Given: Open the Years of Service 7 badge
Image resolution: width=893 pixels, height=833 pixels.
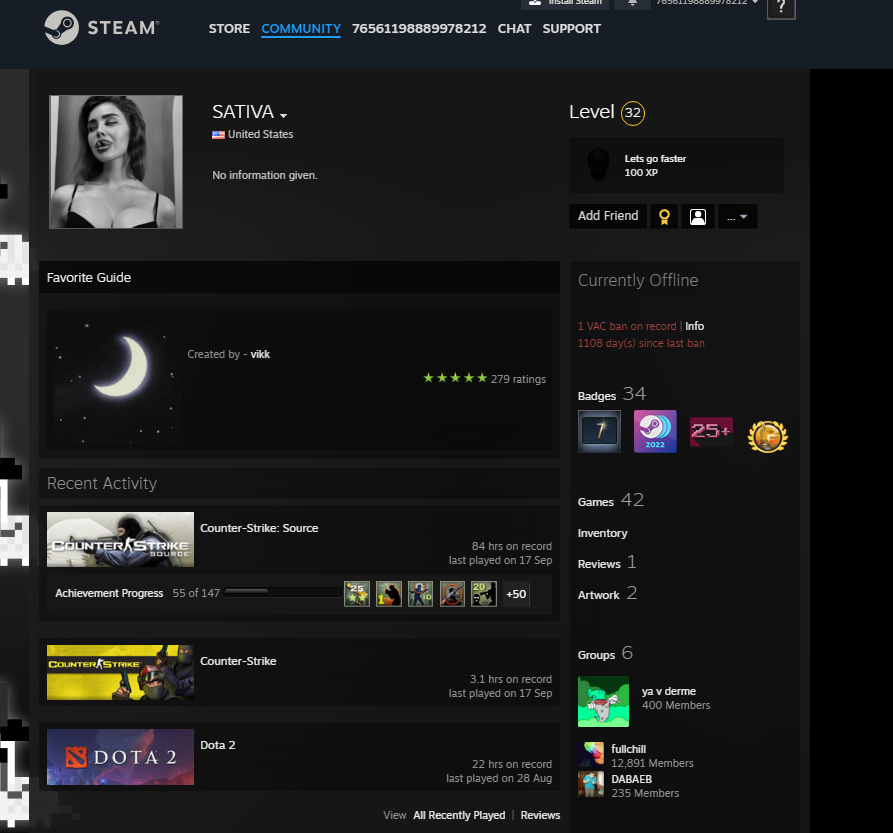Looking at the screenshot, I should click(599, 431).
